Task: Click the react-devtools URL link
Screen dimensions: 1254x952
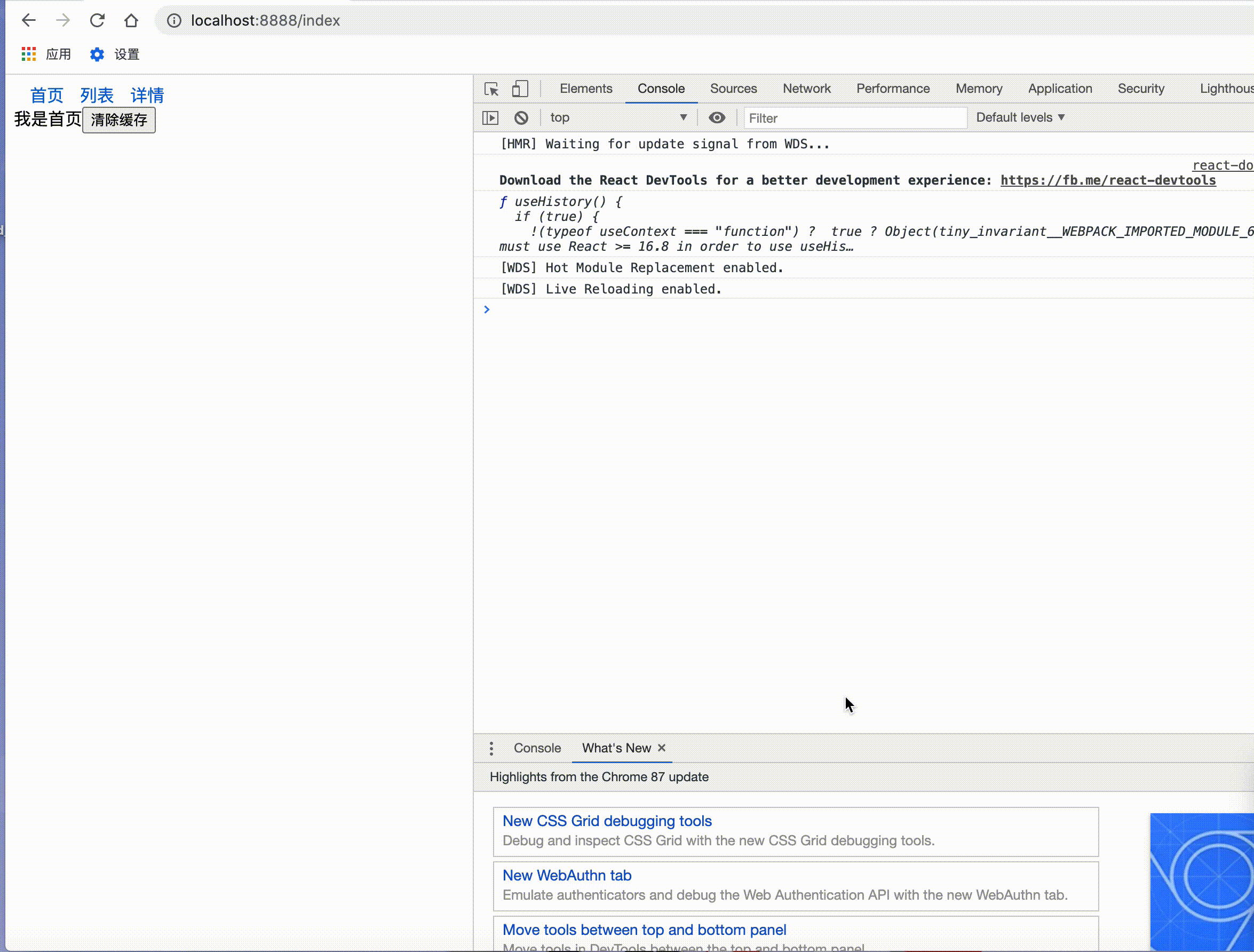Action: pos(1108,180)
